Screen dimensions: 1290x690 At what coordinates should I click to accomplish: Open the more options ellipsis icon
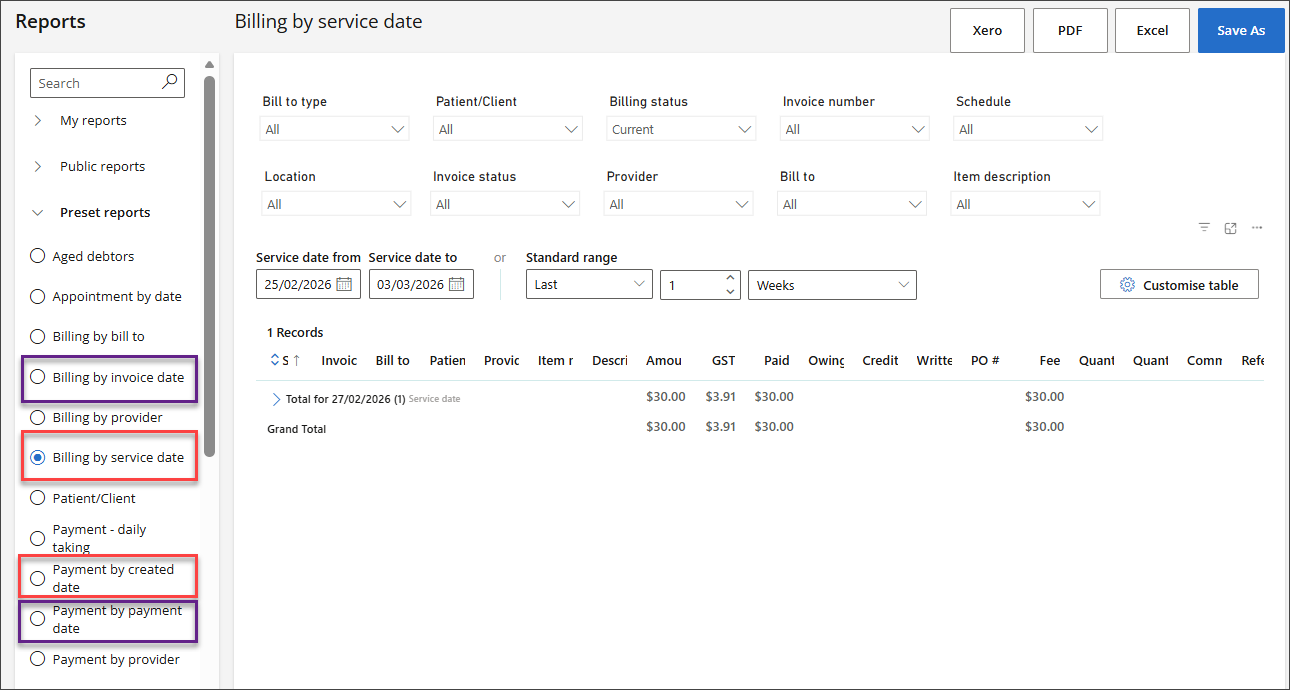(x=1257, y=228)
